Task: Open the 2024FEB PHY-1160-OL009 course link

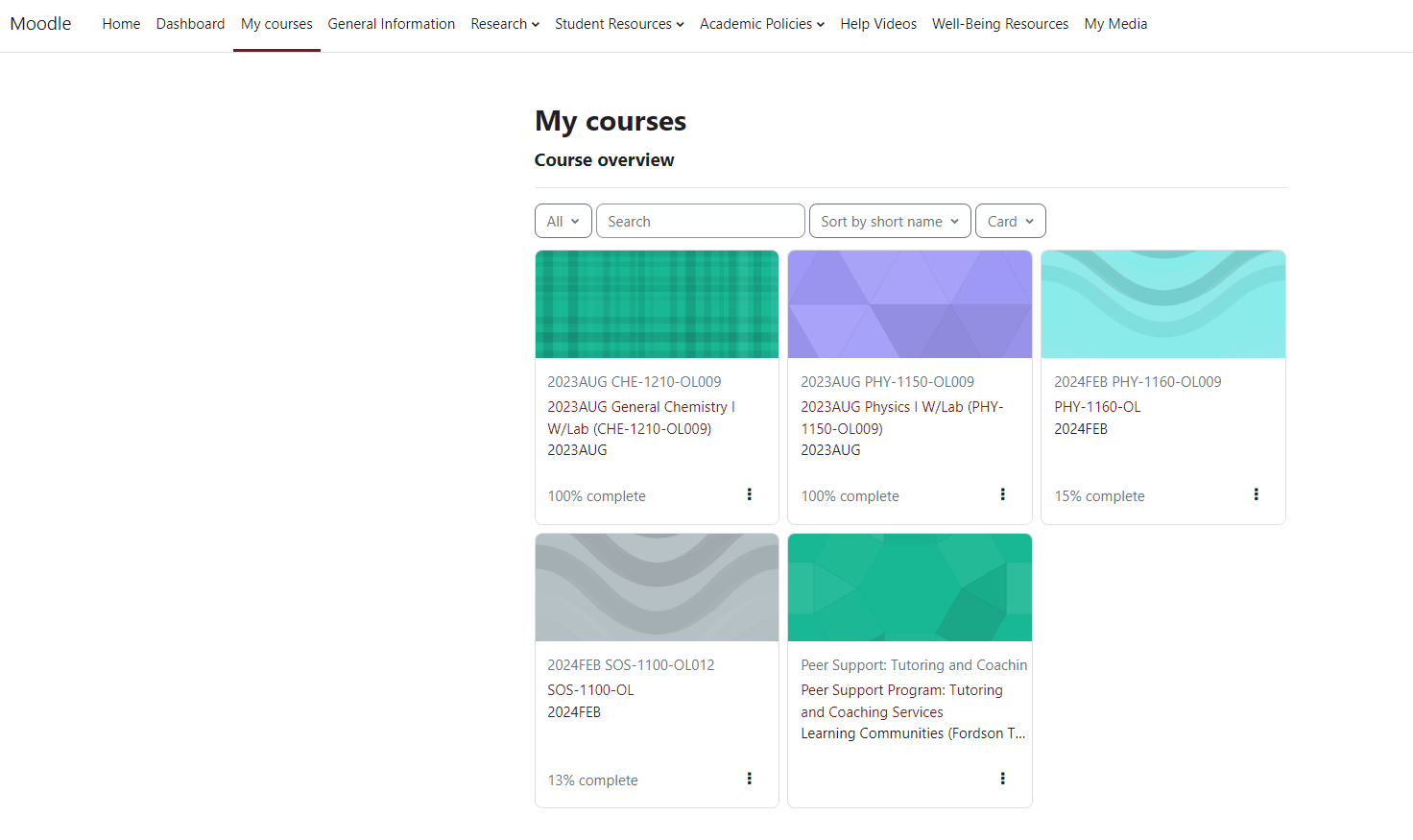Action: 1137,381
